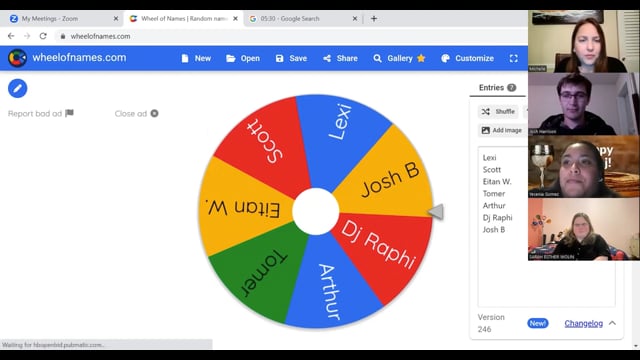Click the wheel center to spin

316,211
